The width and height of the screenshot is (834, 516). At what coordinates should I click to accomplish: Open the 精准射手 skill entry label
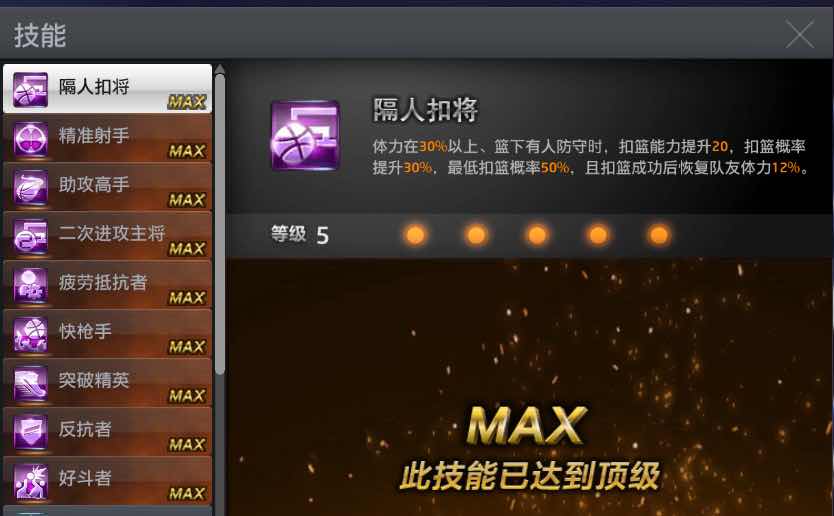click(94, 136)
